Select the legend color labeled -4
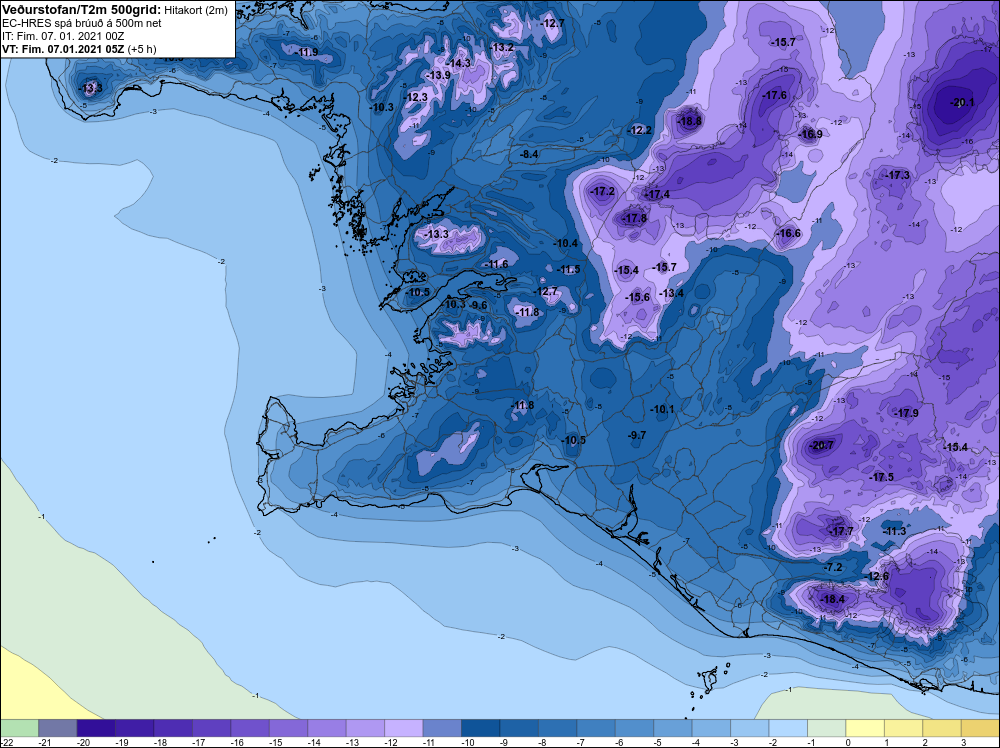Image resolution: width=1000 pixels, height=748 pixels. [711, 728]
